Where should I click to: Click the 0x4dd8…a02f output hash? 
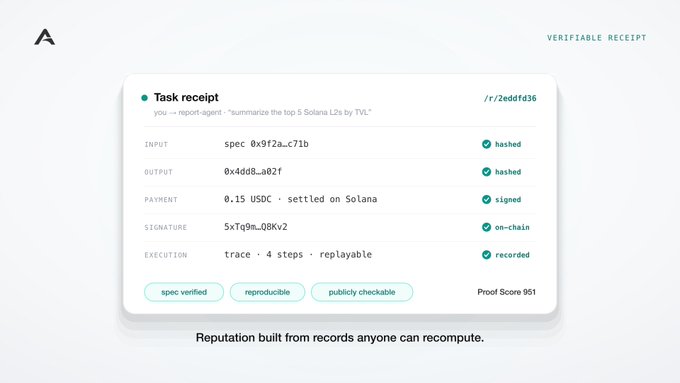[253, 172]
